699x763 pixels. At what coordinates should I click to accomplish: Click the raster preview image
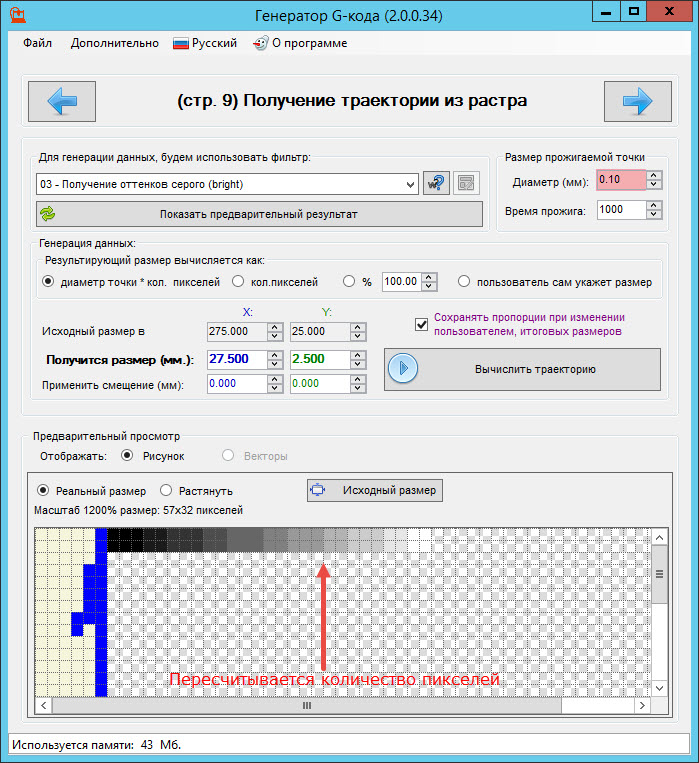pyautogui.click(x=343, y=612)
